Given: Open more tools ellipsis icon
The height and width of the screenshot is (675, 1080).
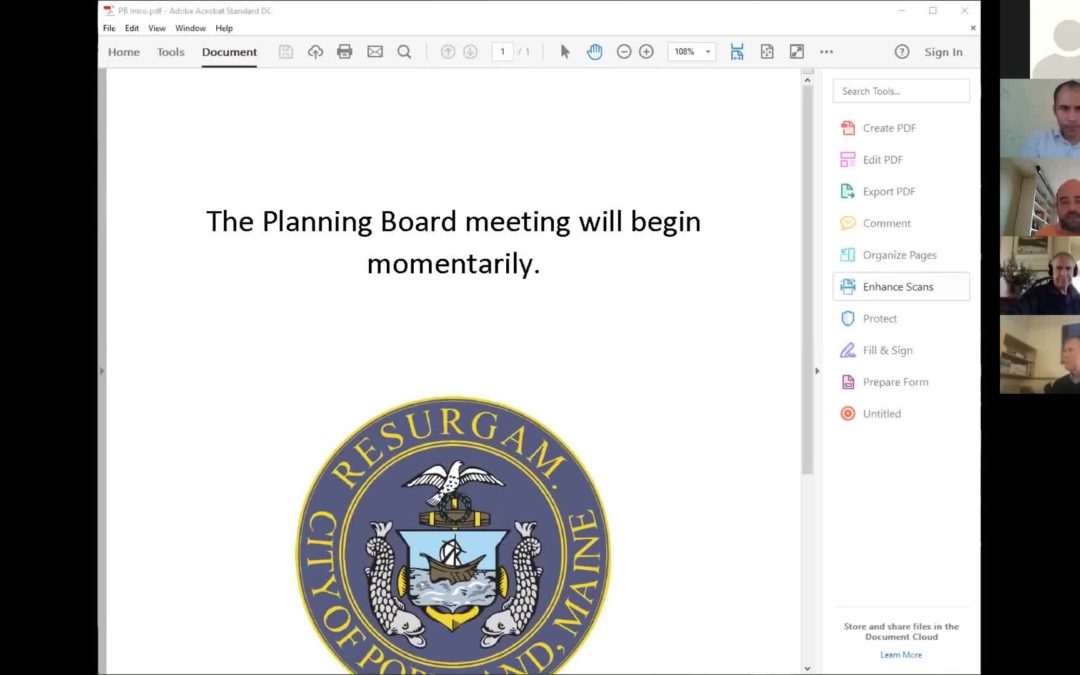Looking at the screenshot, I should [827, 52].
